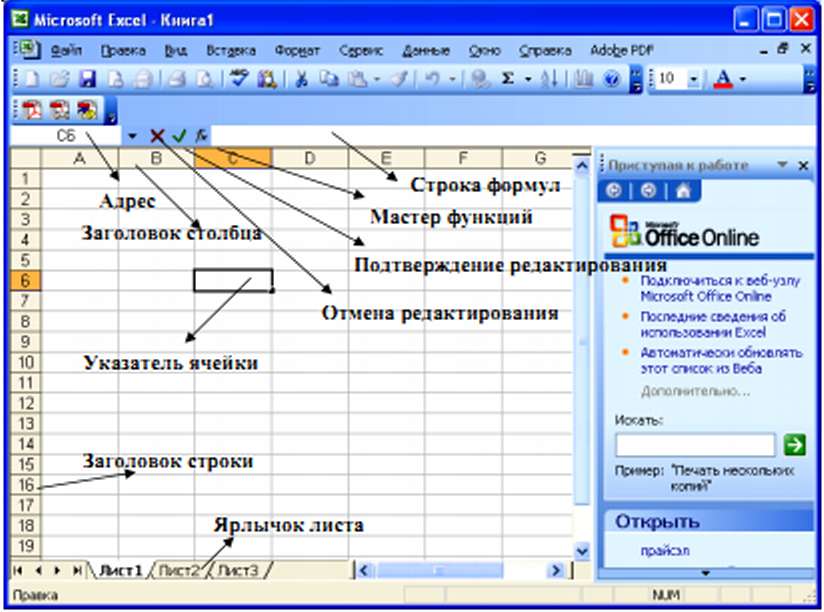
Task: Open the Adobe PDF menu
Action: tap(622, 50)
